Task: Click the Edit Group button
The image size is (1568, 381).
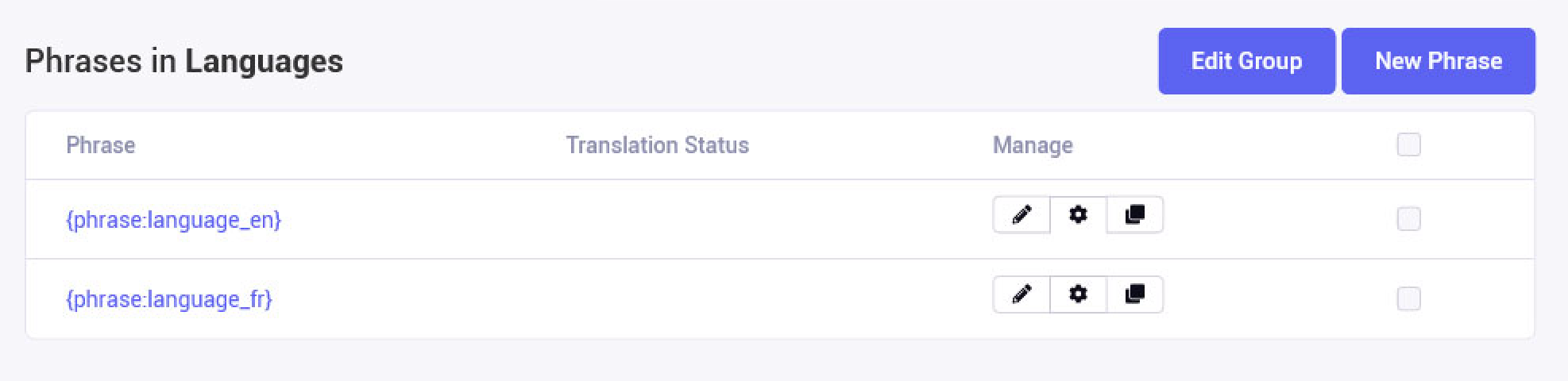Action: [1246, 61]
